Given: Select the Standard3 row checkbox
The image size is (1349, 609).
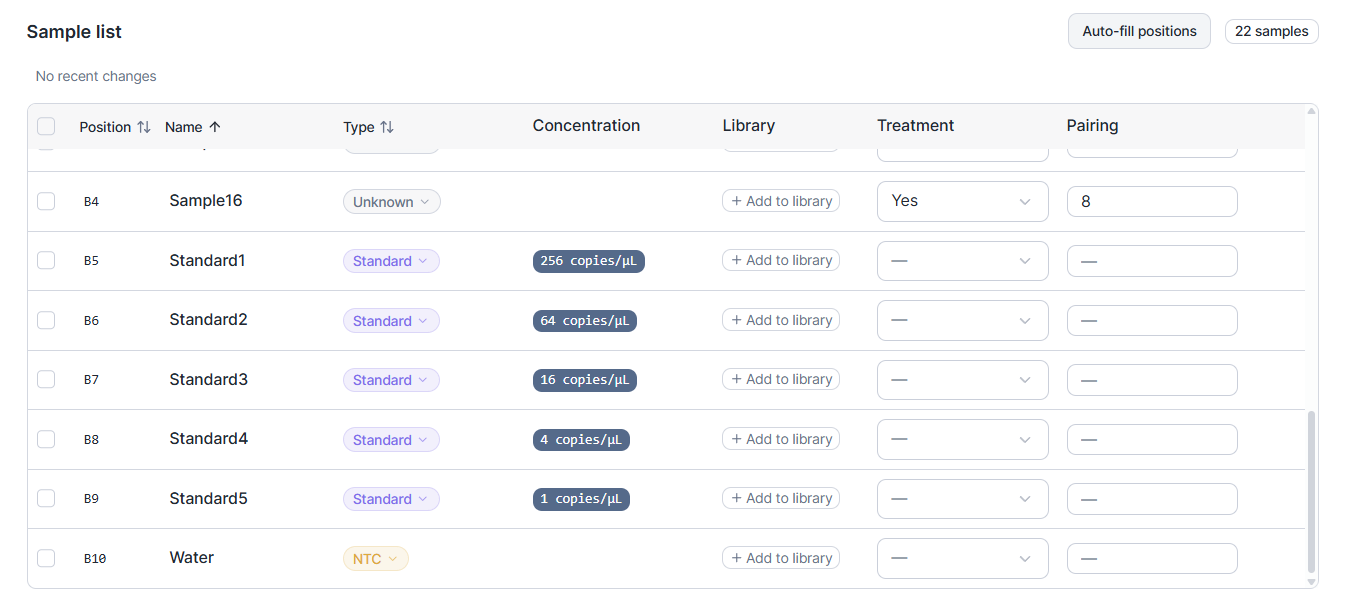Looking at the screenshot, I should point(46,379).
